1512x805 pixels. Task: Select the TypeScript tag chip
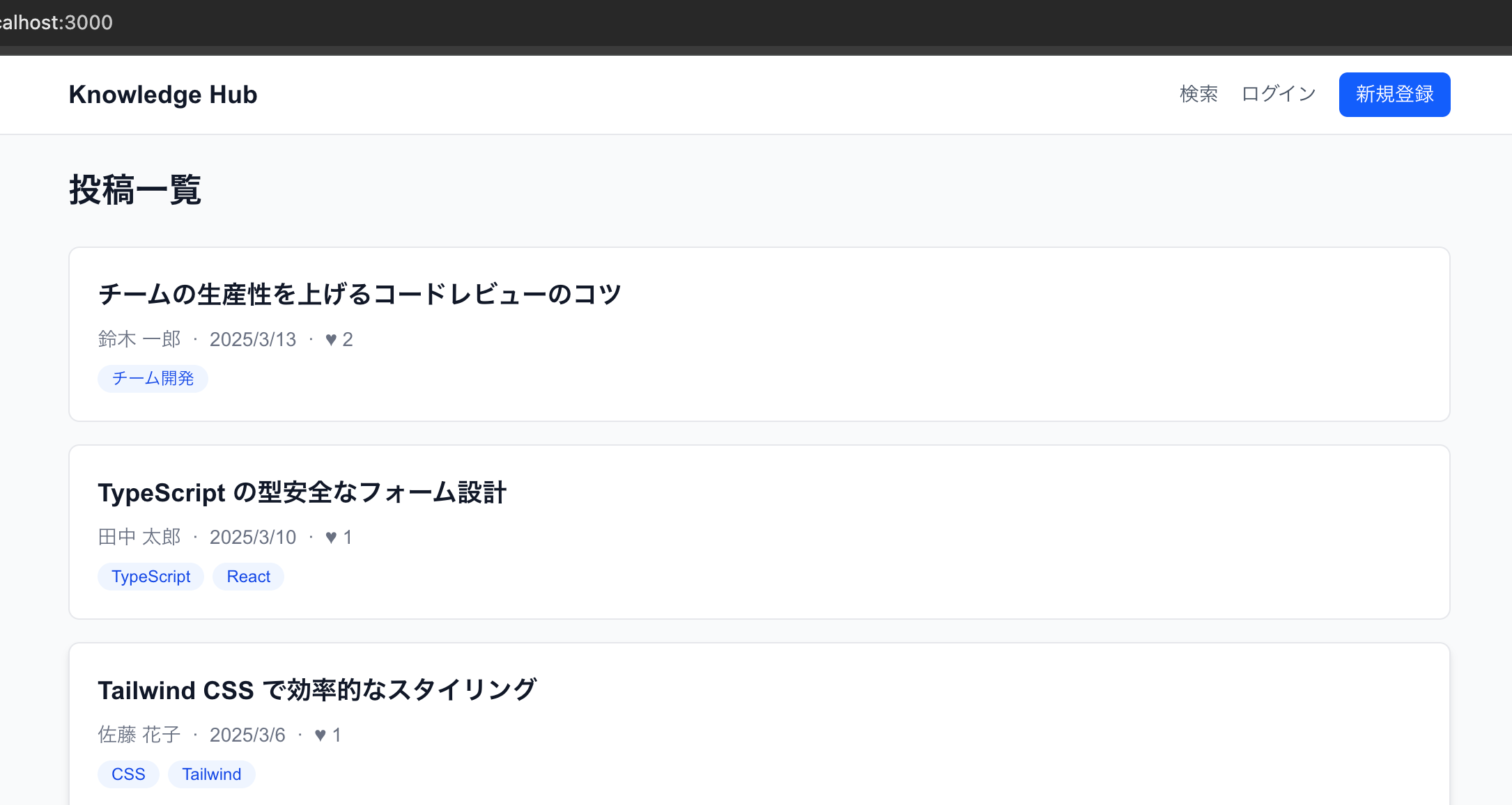(x=151, y=577)
